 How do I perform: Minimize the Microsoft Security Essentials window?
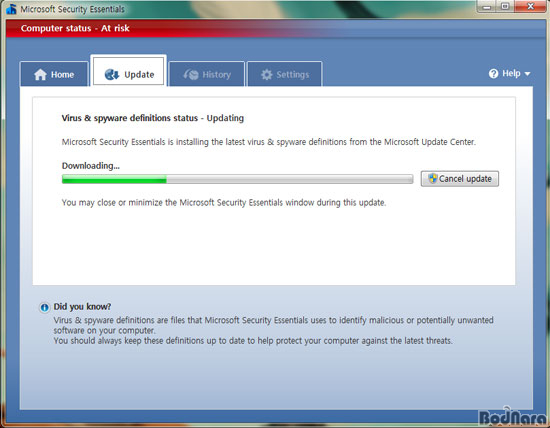pyautogui.click(x=487, y=7)
